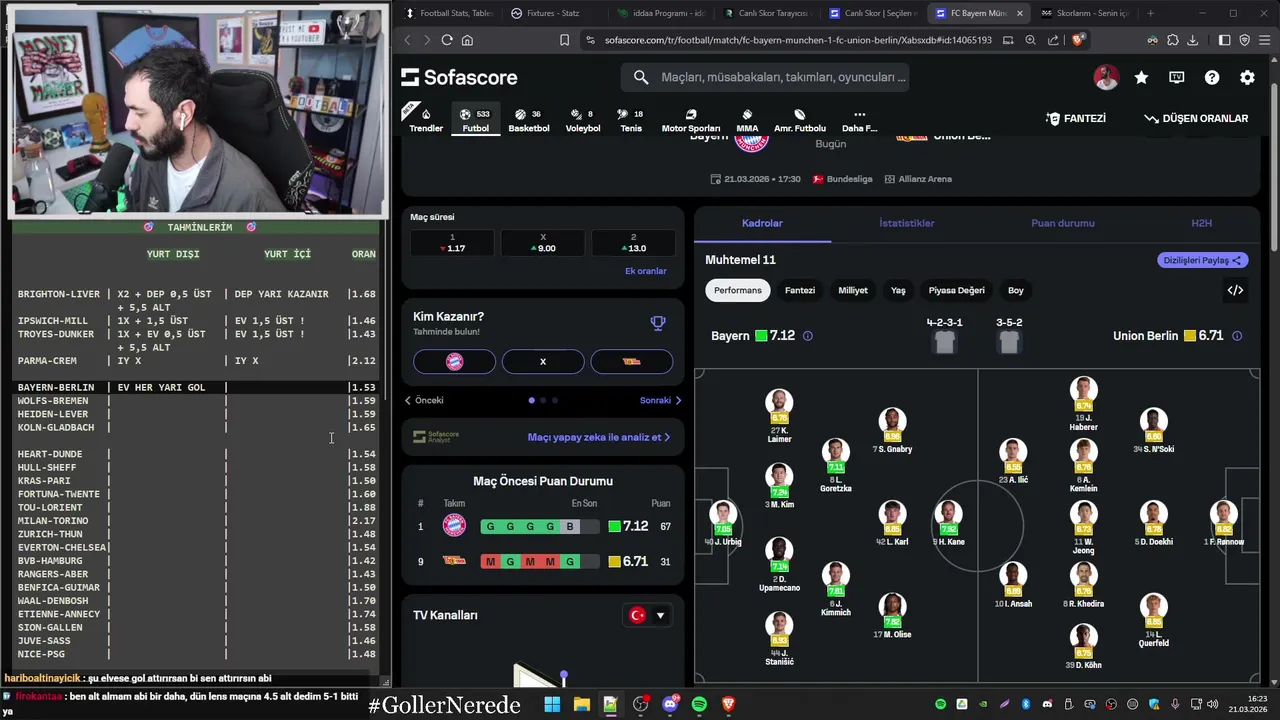
Task: Open the Ek oranlar link
Action: 646,271
